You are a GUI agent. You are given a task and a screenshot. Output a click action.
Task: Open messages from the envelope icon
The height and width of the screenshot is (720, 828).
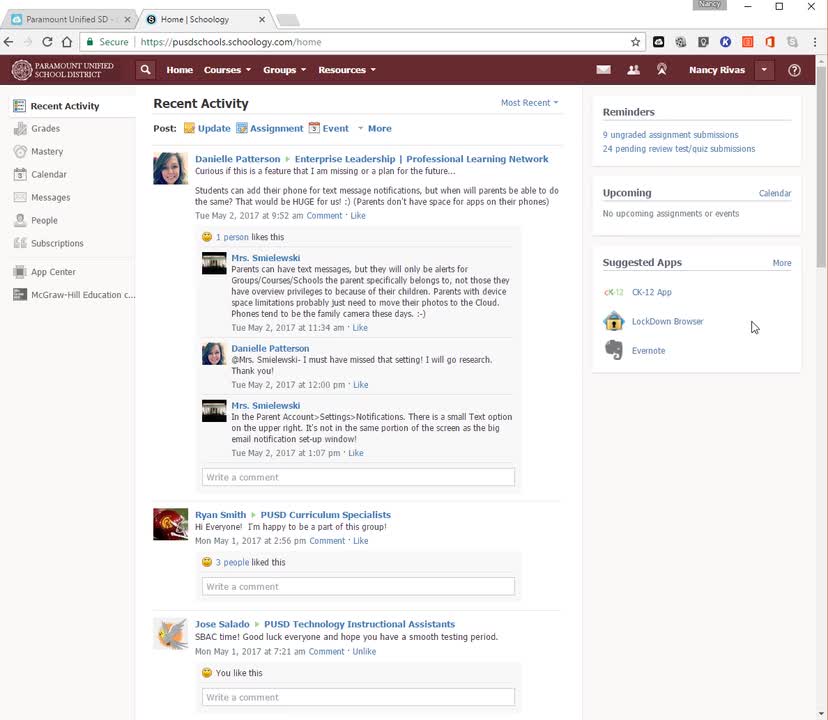click(604, 70)
